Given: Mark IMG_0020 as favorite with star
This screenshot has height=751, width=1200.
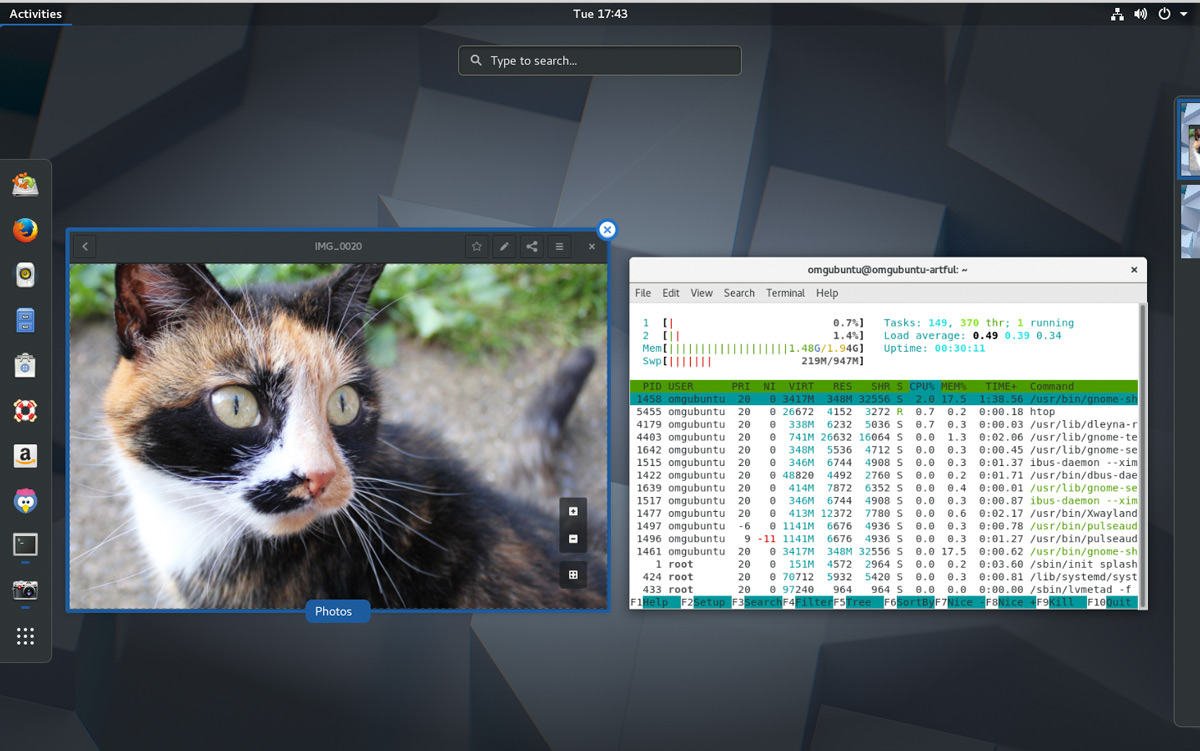Looking at the screenshot, I should click(477, 247).
